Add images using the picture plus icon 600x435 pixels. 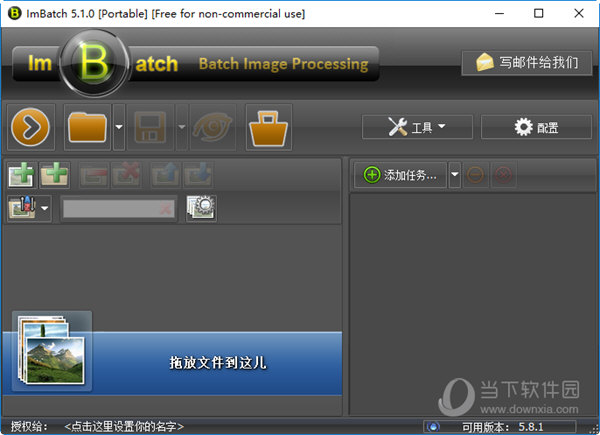pyautogui.click(x=22, y=175)
